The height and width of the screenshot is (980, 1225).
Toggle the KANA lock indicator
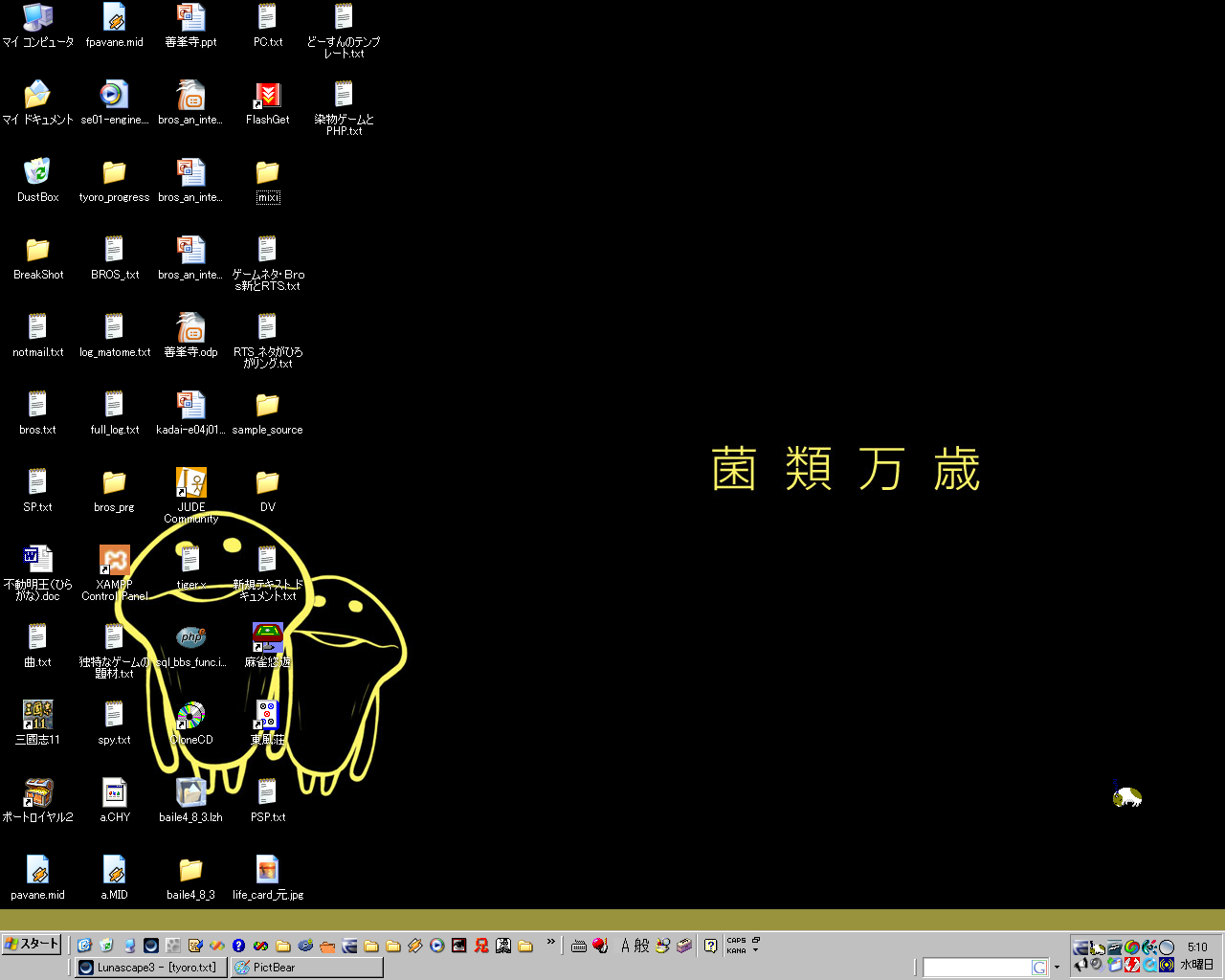click(735, 951)
